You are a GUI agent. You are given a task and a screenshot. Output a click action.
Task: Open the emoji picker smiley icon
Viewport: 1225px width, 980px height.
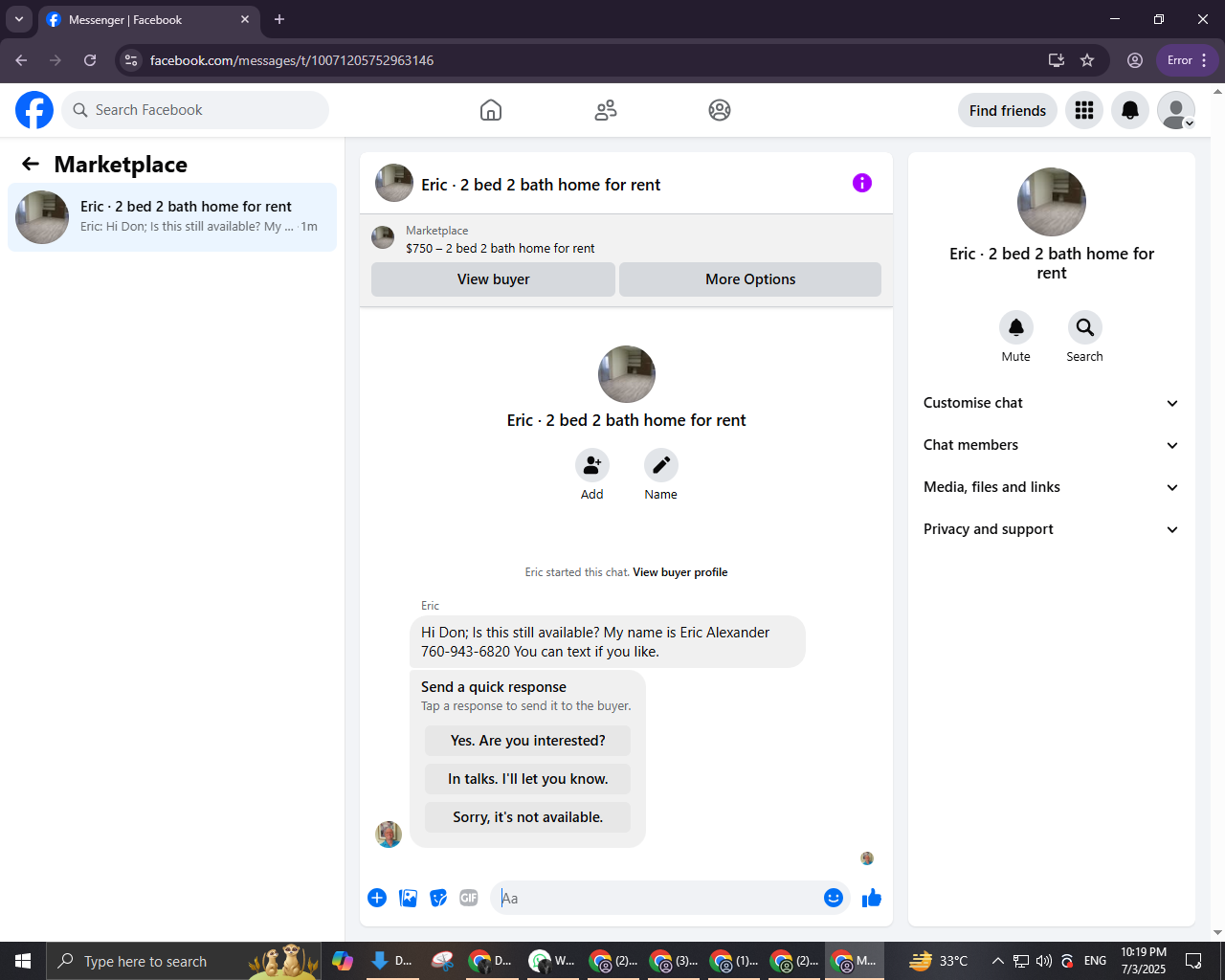(834, 898)
